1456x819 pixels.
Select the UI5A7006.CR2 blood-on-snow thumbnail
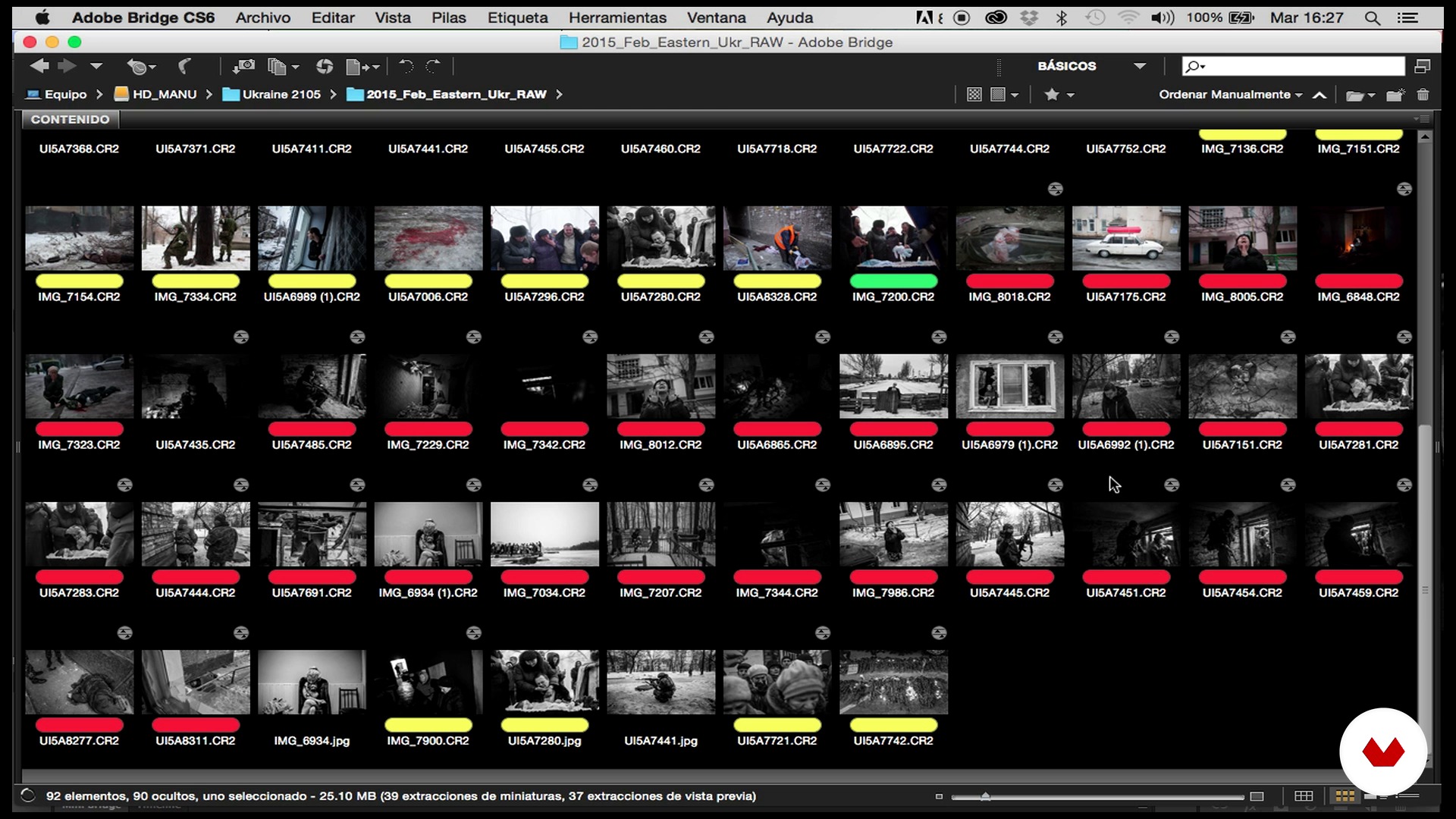[x=428, y=238]
